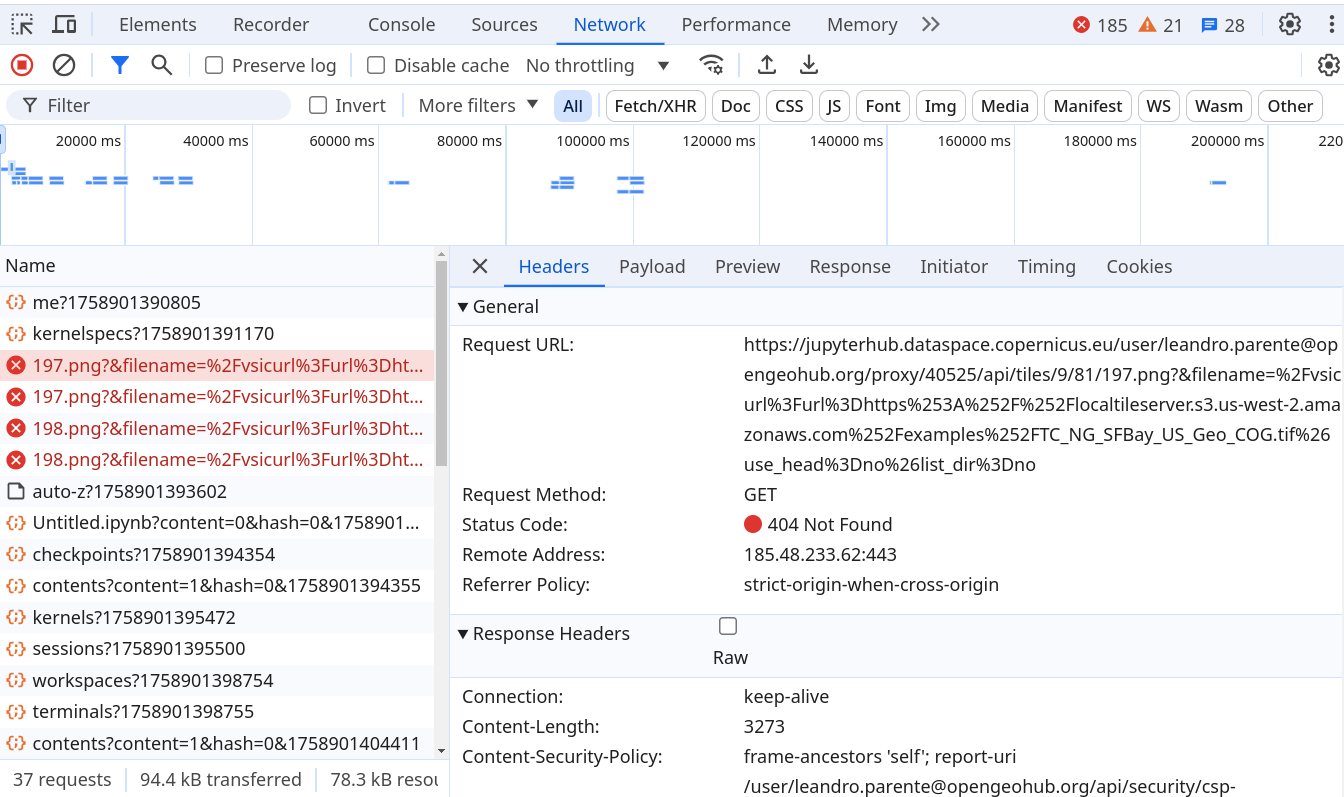This screenshot has width=1344, height=797.
Task: Clear the network log
Action: pos(64,65)
